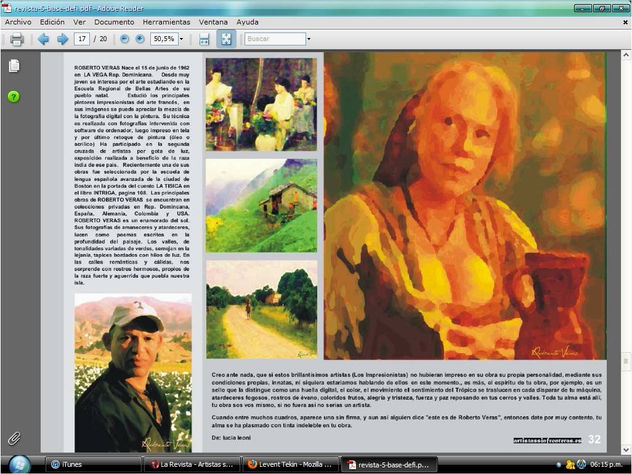The height and width of the screenshot is (474, 632).
Task: Open the Buscar search options dropdown arrow
Action: (x=309, y=39)
